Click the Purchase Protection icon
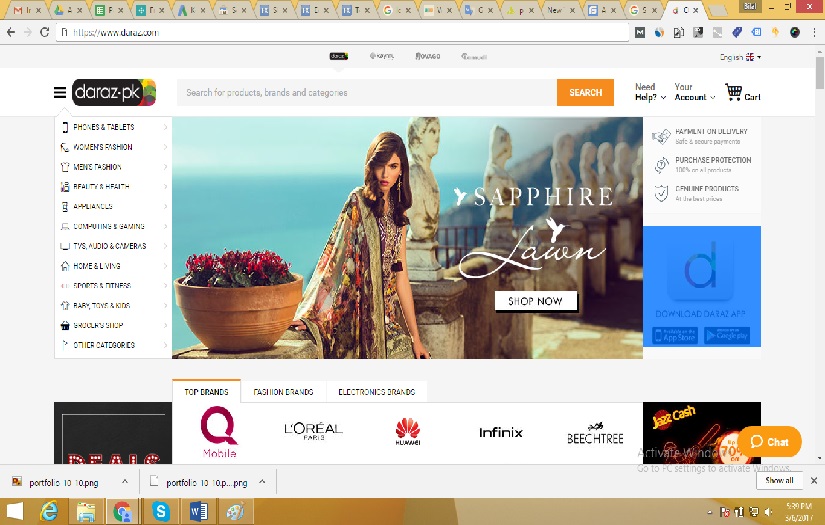The image size is (825, 525). click(x=661, y=165)
